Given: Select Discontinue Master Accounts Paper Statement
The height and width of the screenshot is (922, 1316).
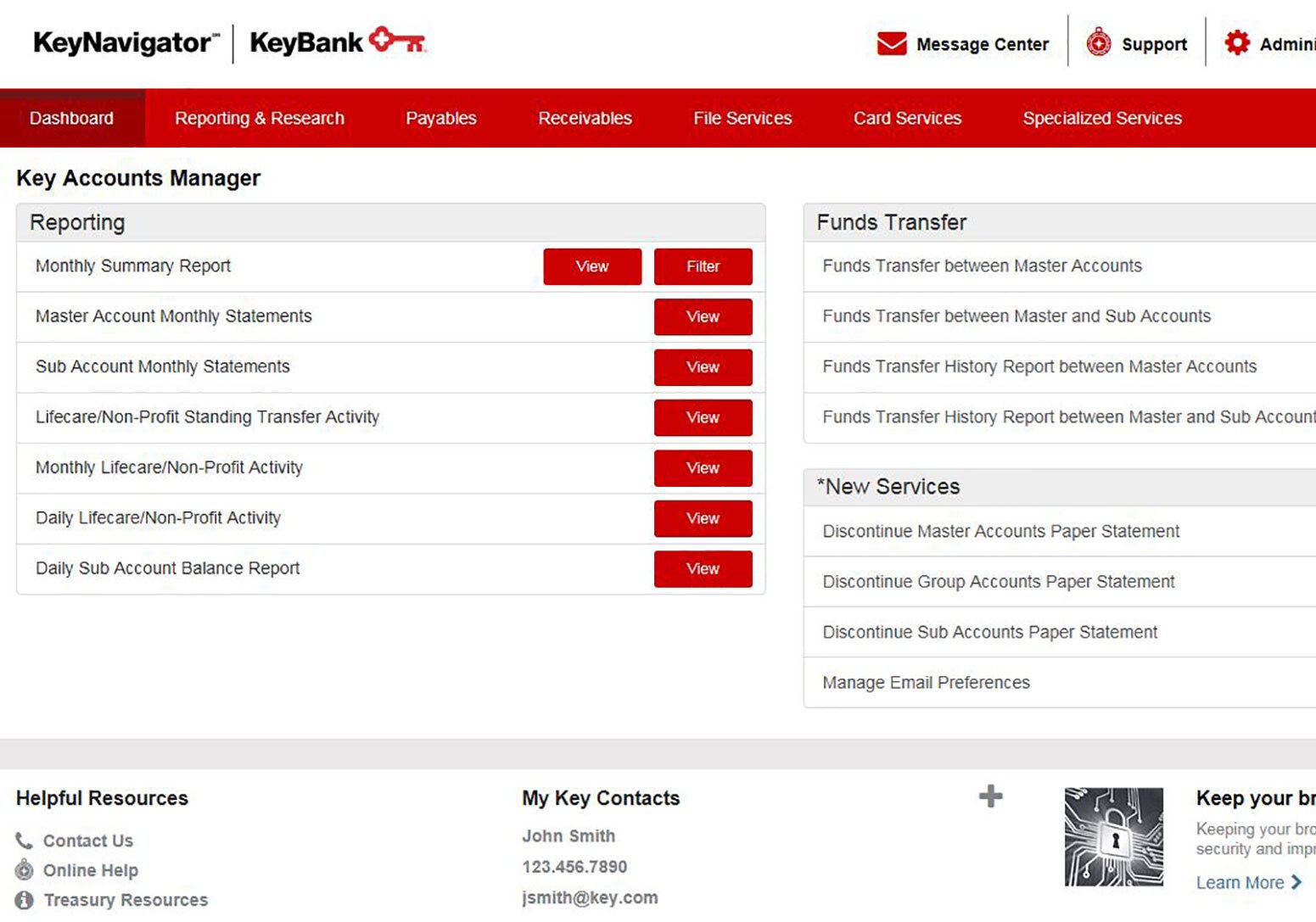Looking at the screenshot, I should (x=1001, y=531).
